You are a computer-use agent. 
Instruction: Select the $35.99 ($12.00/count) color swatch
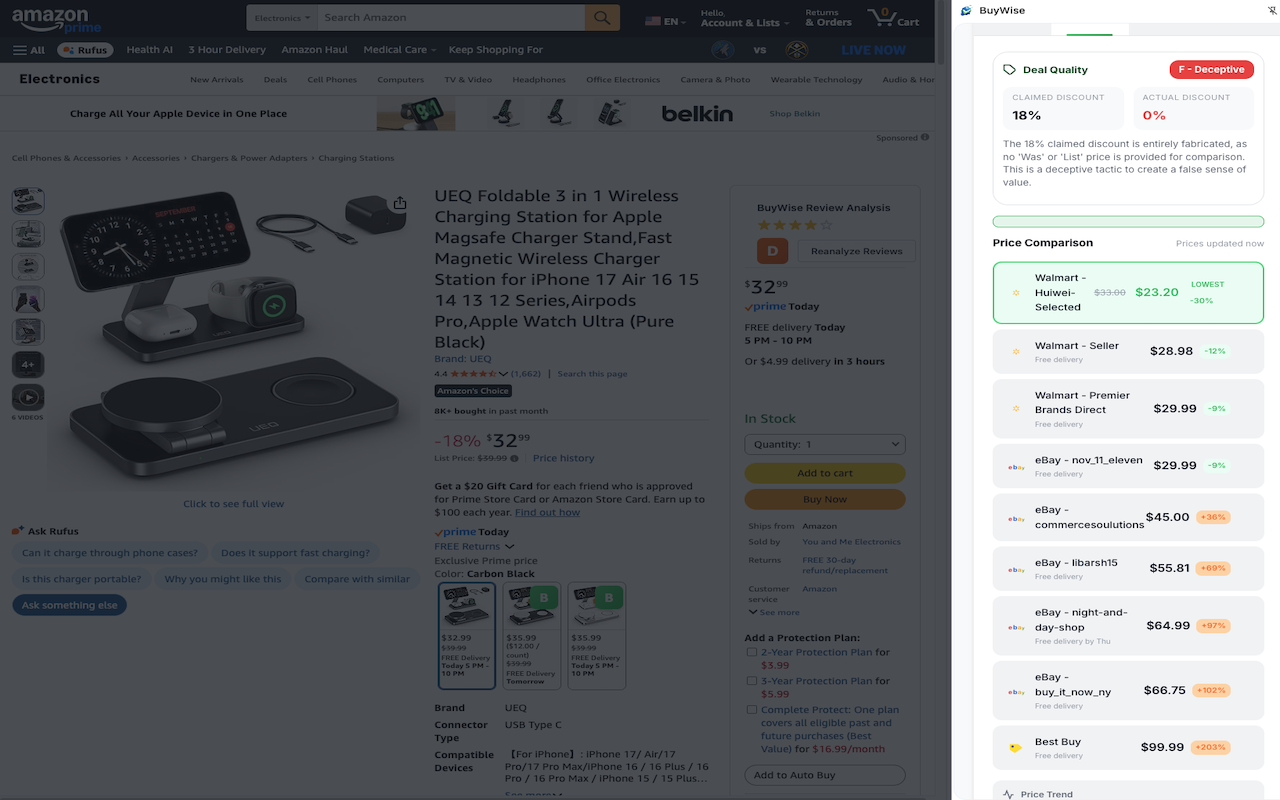tap(532, 636)
